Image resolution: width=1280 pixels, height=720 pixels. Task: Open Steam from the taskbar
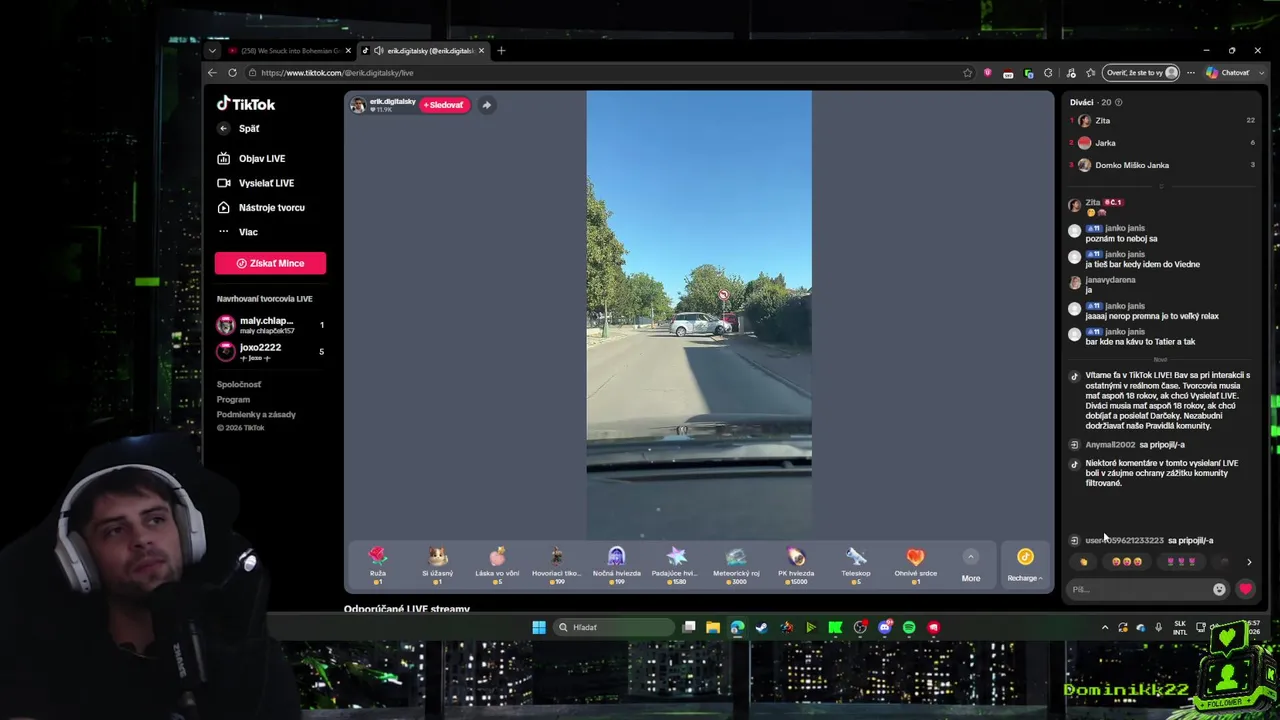point(762,627)
